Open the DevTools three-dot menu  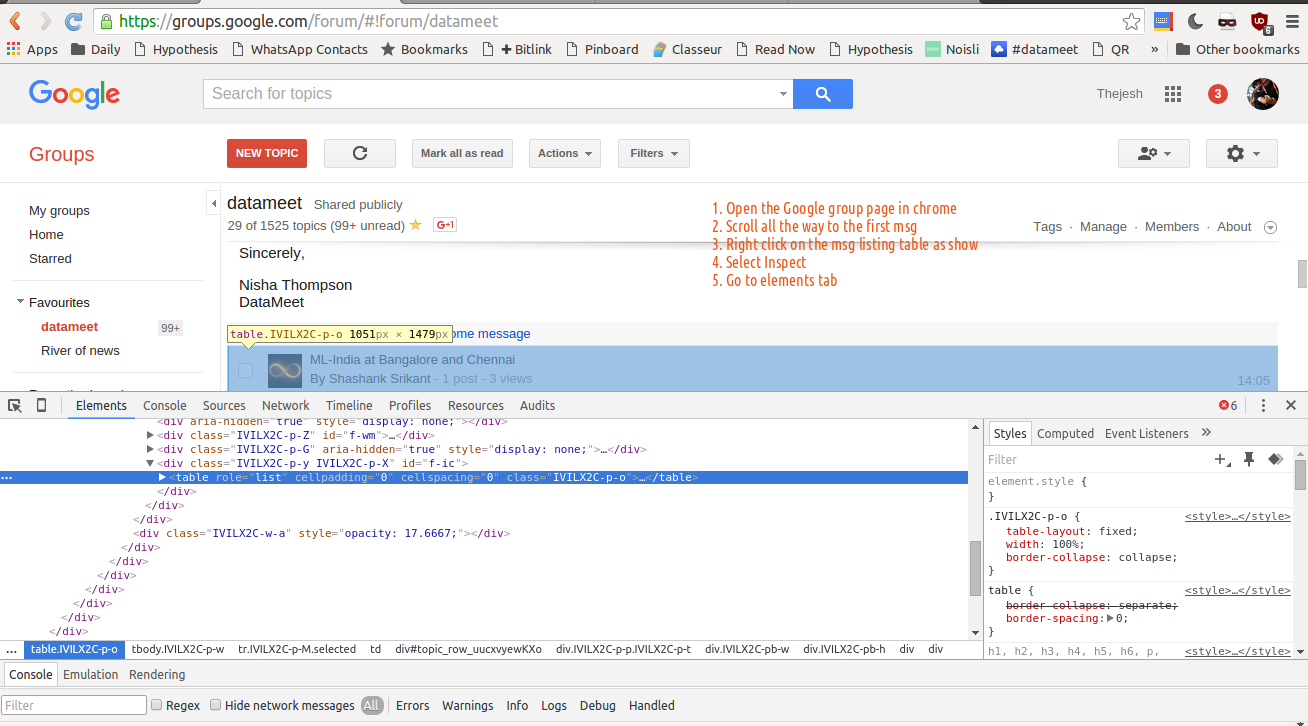pos(1263,405)
